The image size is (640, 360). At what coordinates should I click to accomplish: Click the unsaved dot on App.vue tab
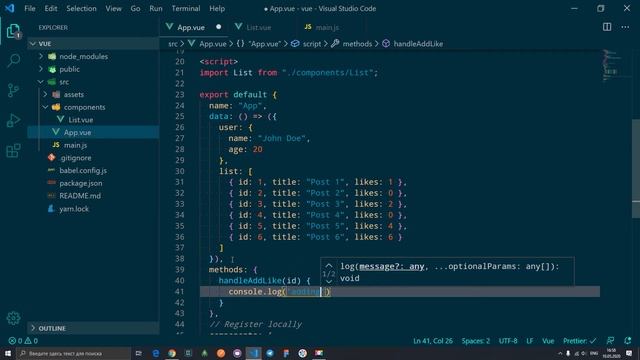[x=219, y=27]
